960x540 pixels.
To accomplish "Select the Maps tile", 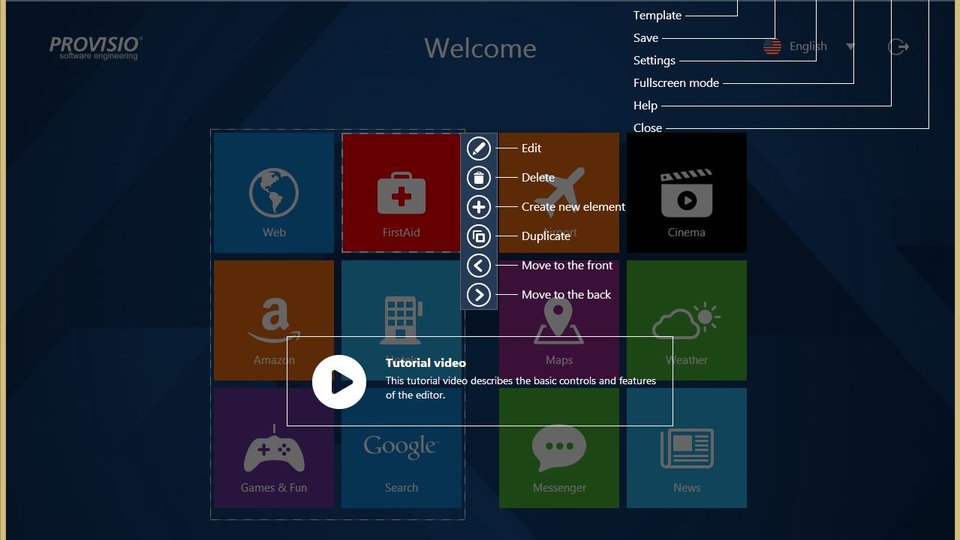I will (559, 320).
